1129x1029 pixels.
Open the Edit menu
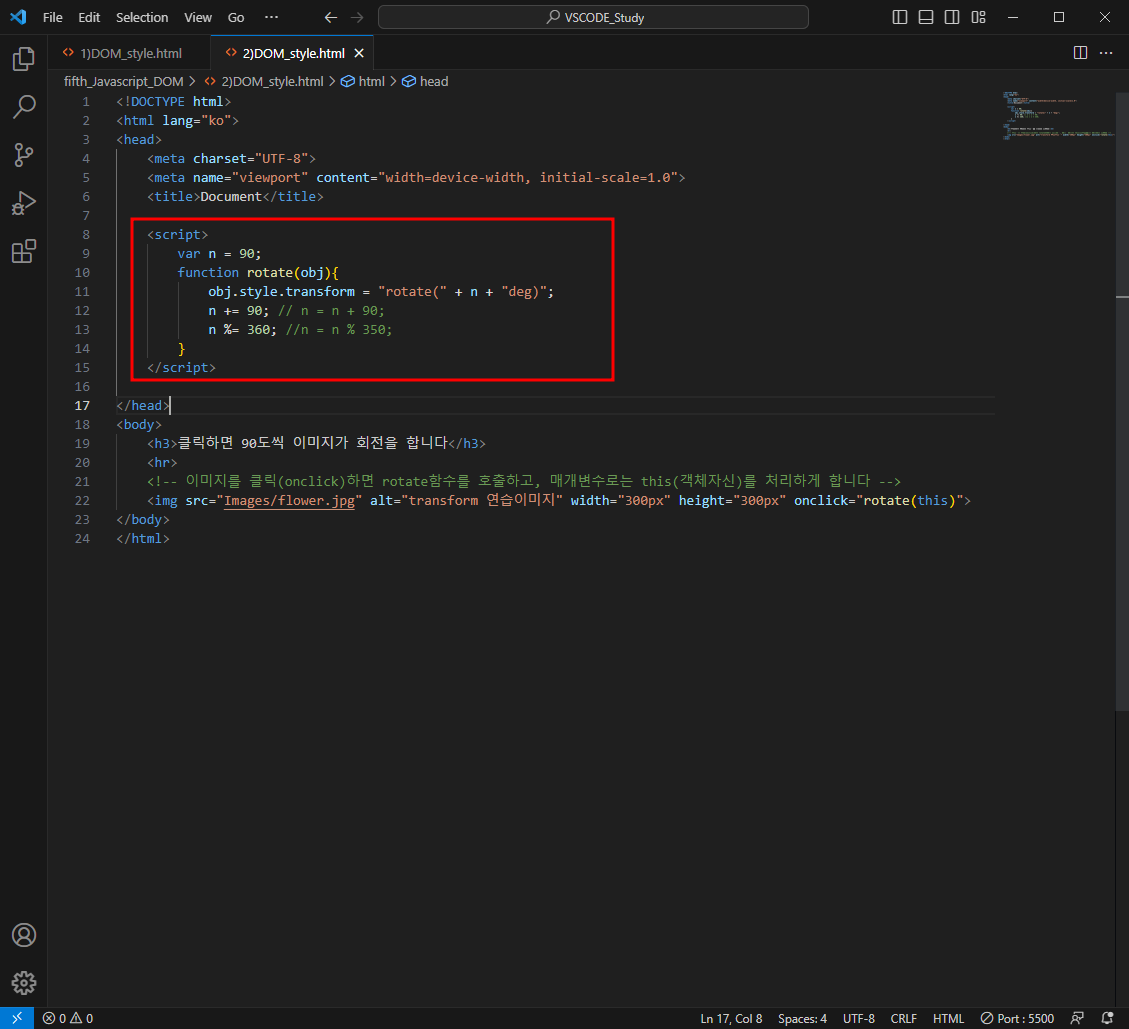89,17
